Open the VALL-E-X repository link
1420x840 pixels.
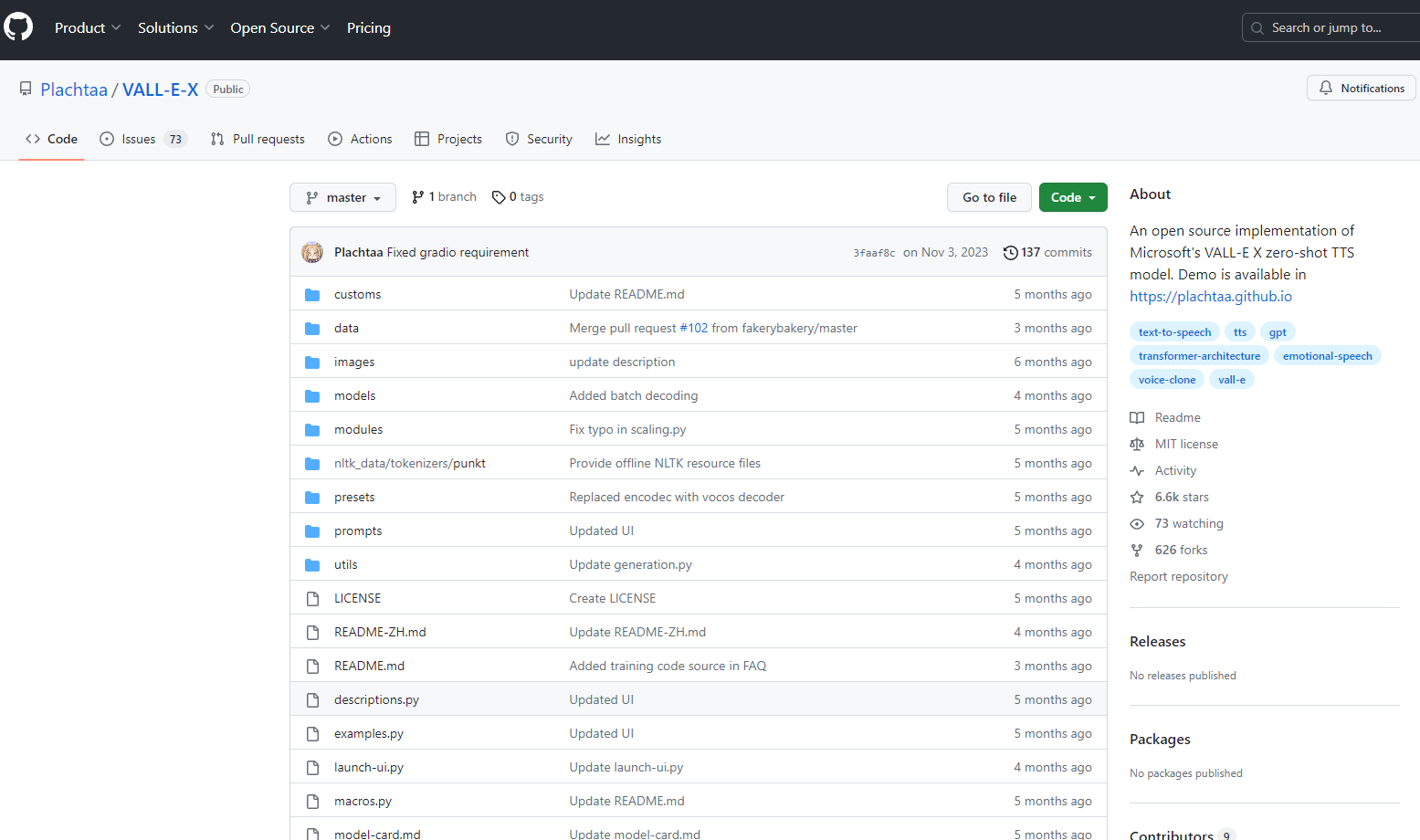tap(161, 89)
